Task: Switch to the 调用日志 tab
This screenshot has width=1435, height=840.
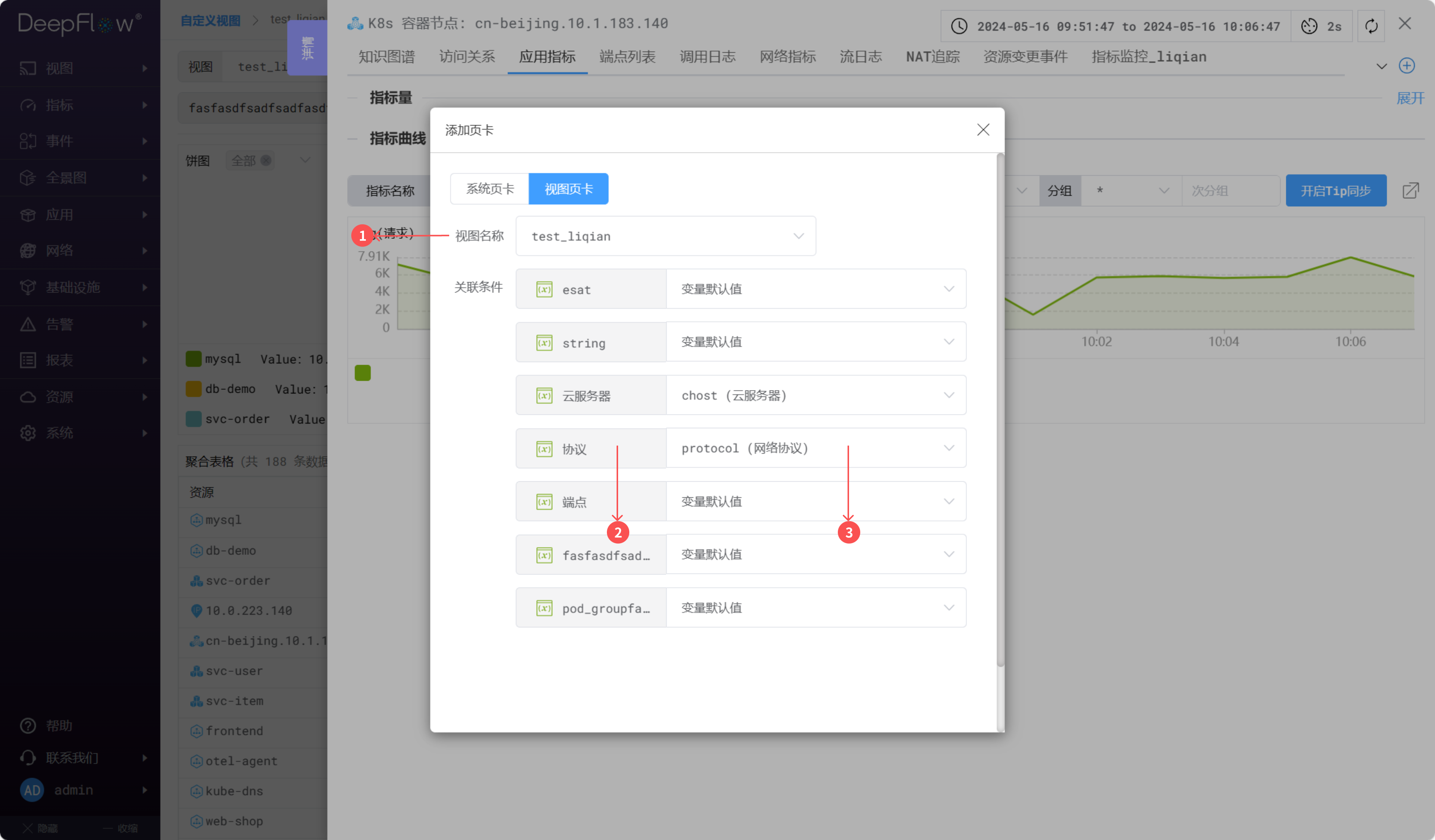Action: tap(707, 56)
